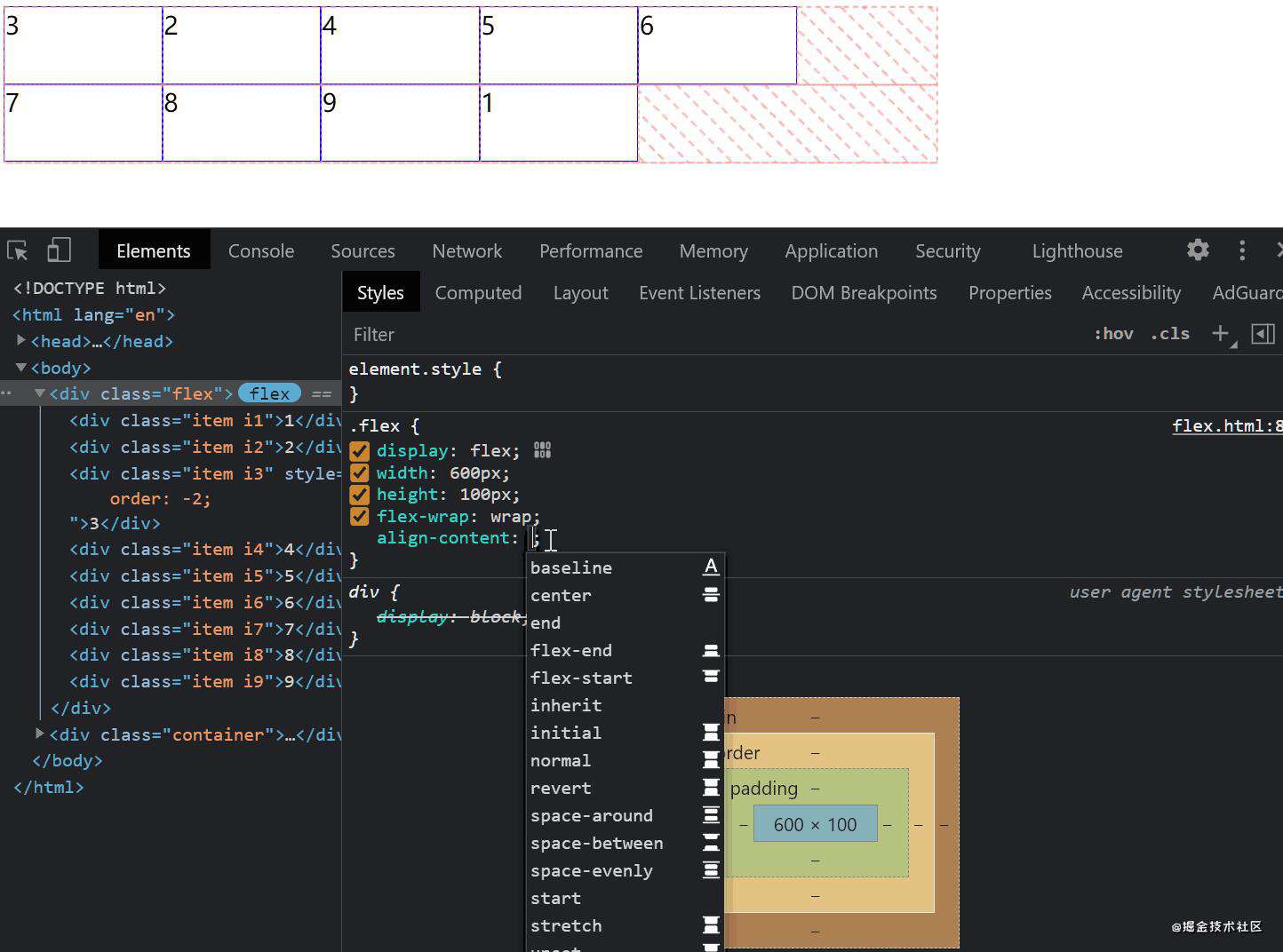
Task: Toggle the computed styles sidebar icon
Action: pos(1263,334)
